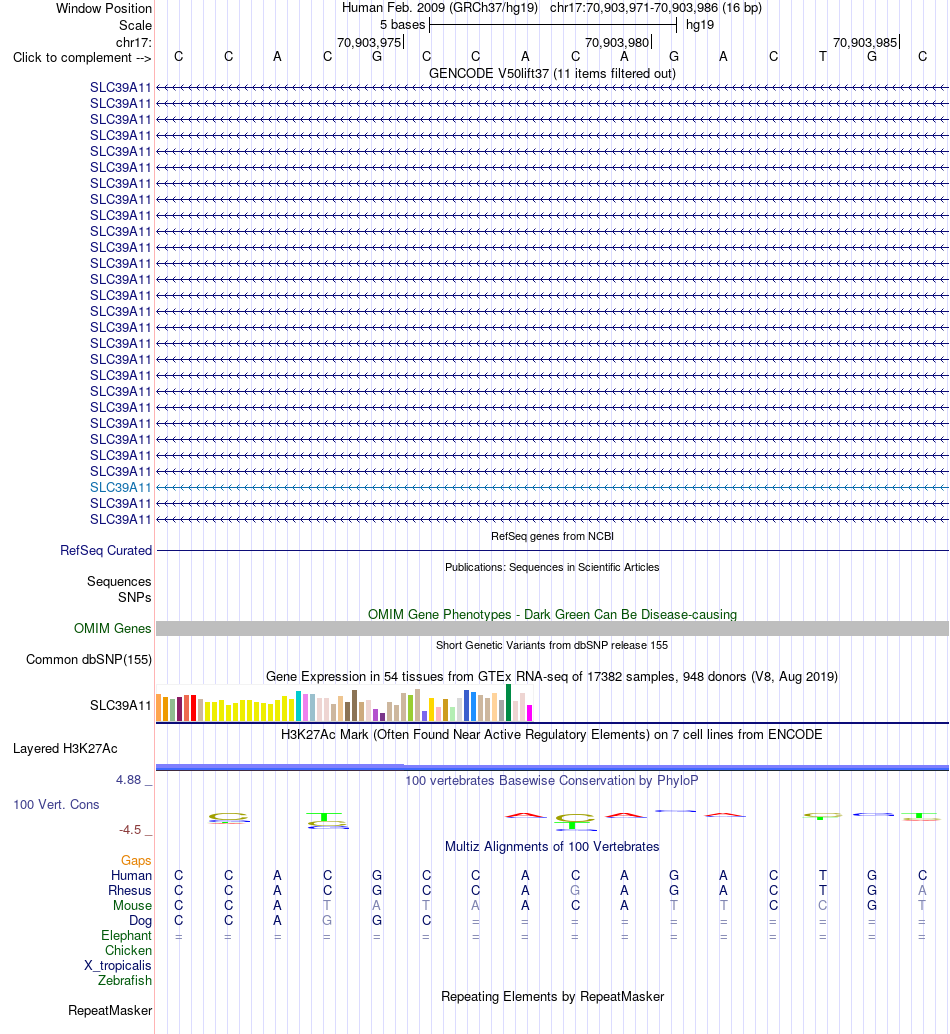
Task: Click the RefSeq Curated intron line
Action: 552,551
